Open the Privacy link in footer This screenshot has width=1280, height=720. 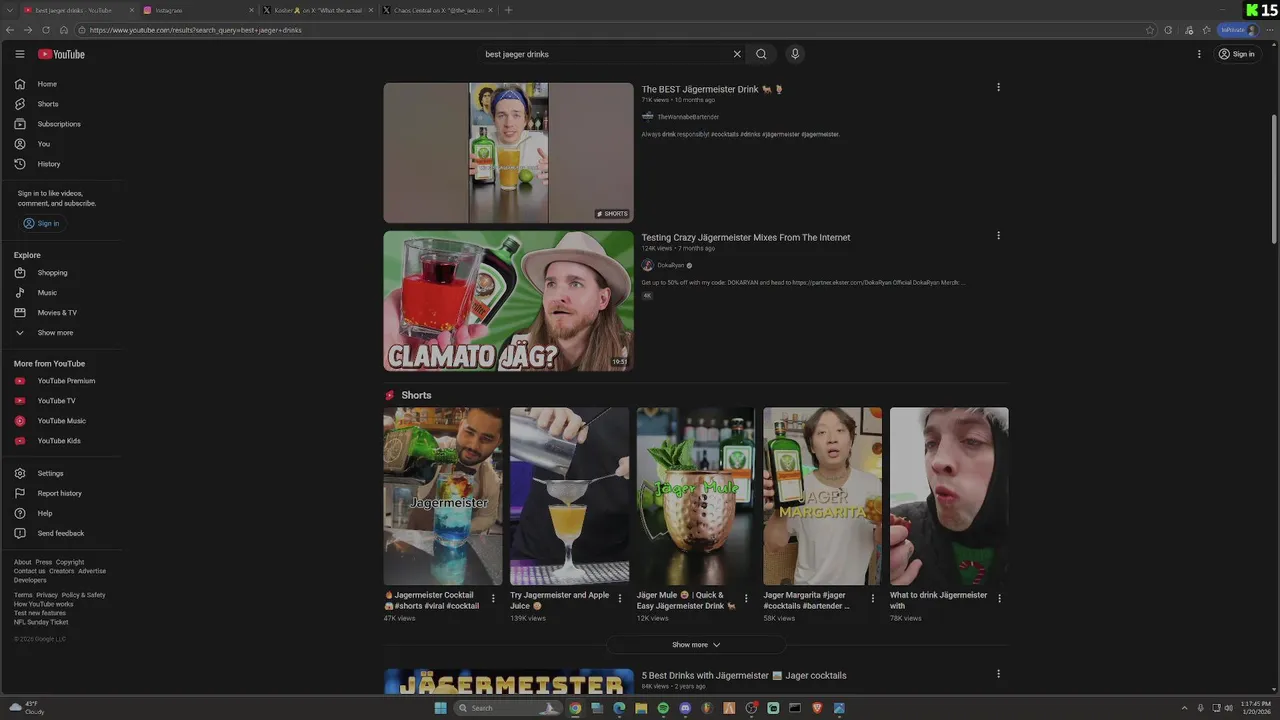[x=47, y=595]
